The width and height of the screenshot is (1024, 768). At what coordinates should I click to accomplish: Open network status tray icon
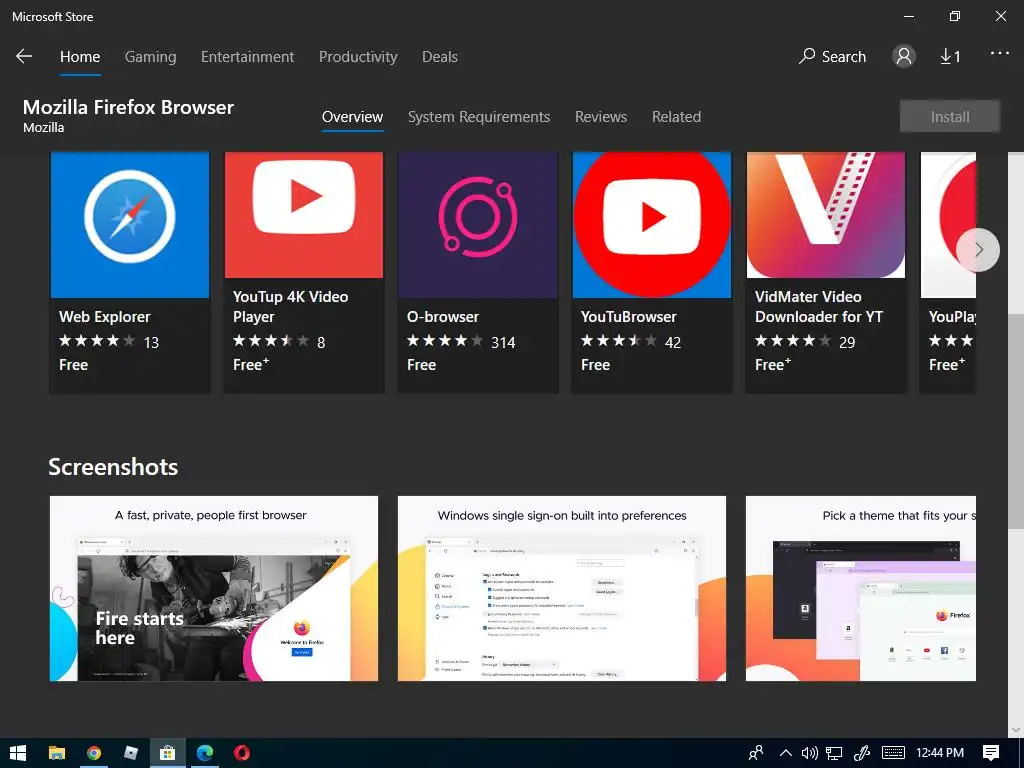click(x=834, y=753)
